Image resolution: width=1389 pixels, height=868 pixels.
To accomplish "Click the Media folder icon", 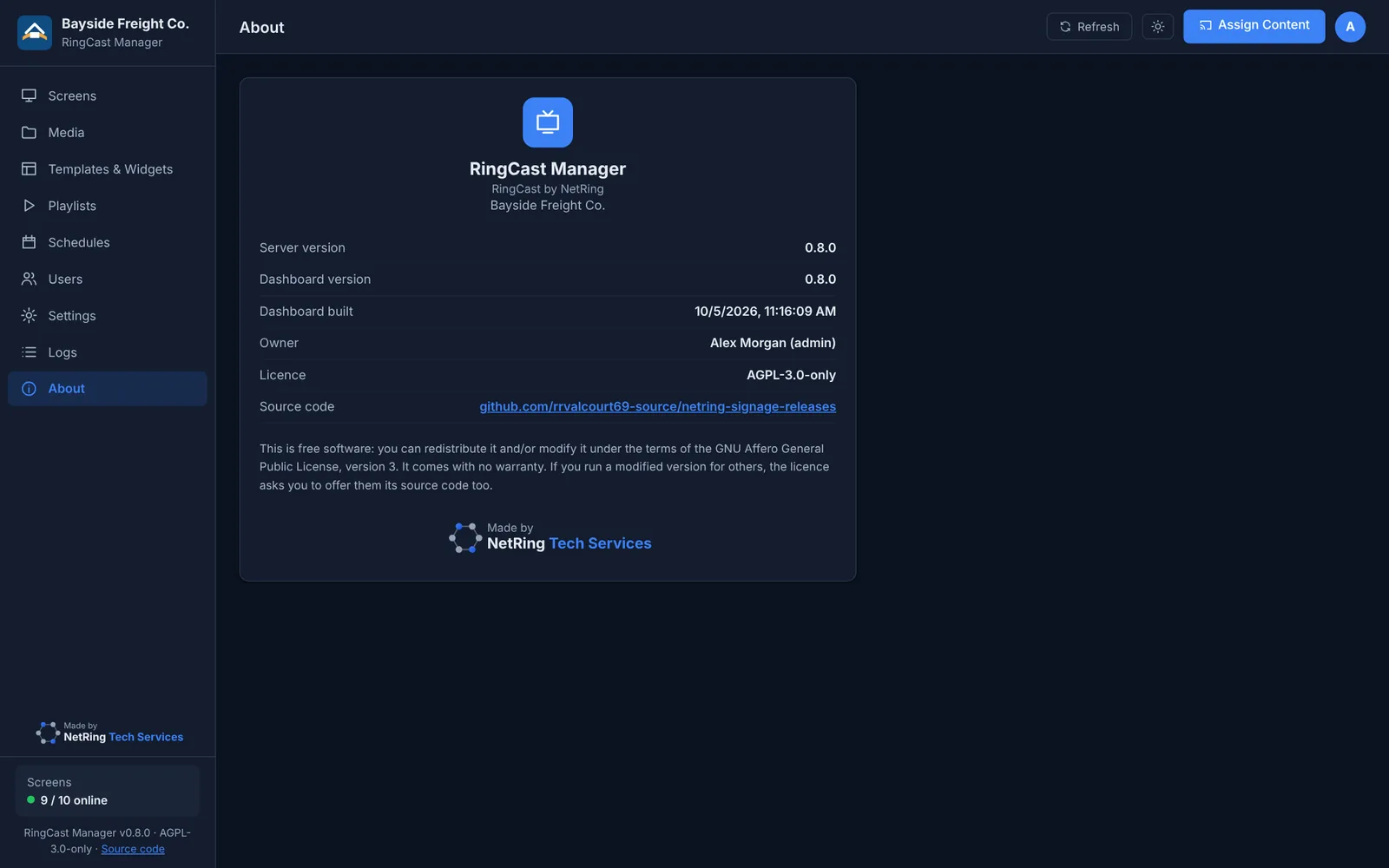I will click(29, 132).
